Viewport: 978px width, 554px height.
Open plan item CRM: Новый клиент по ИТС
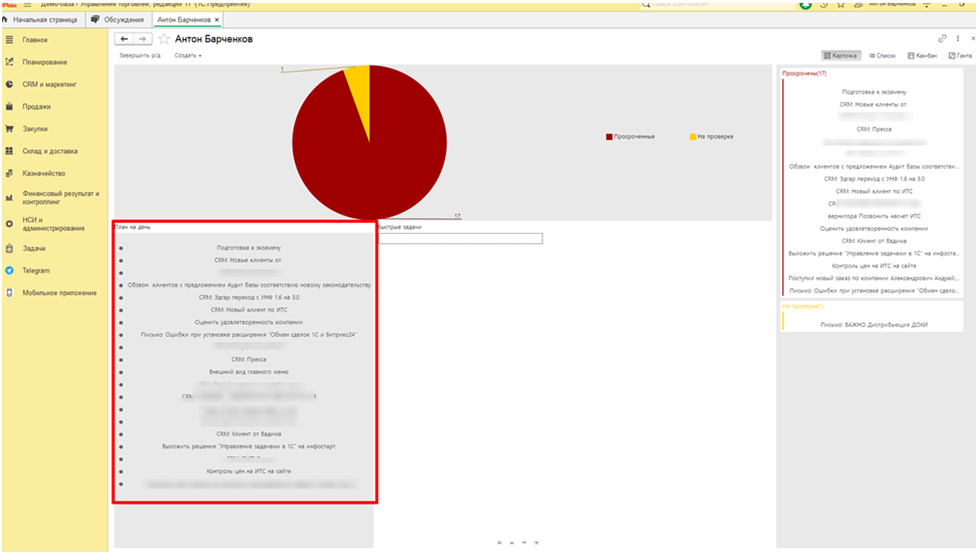click(249, 310)
